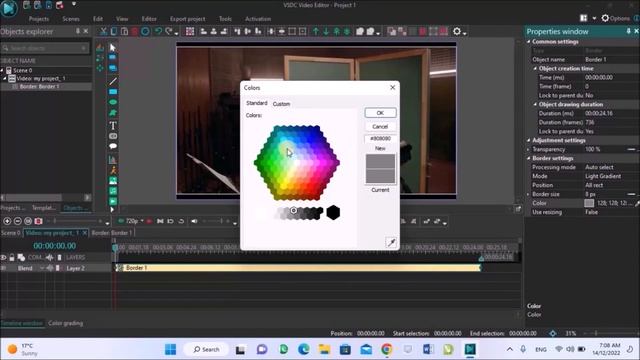640x360 pixels.
Task: Toggle the eye visibility icon in LAYERS header
Action: (x=3, y=257)
